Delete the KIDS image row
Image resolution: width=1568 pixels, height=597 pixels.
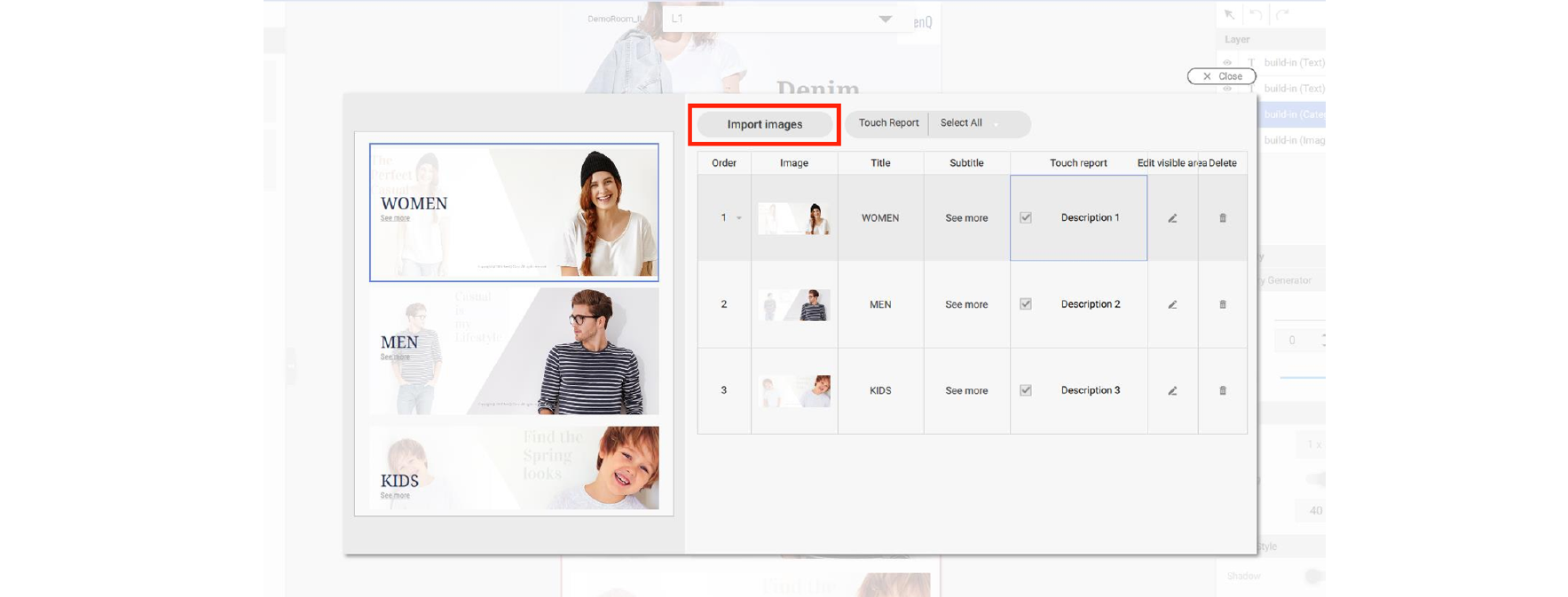[x=1222, y=390]
